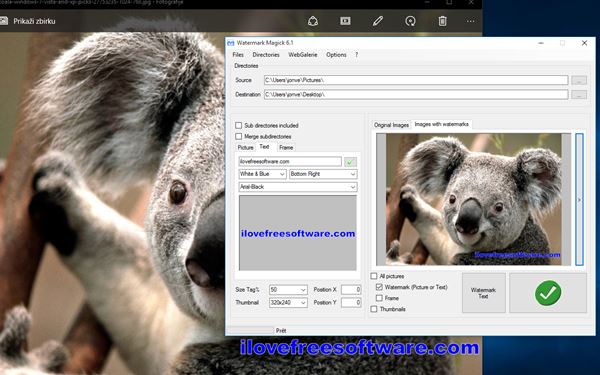Screen dimensions: 600x375
Task: Open the Edit pencil tool
Action: pyautogui.click(x=378, y=21)
